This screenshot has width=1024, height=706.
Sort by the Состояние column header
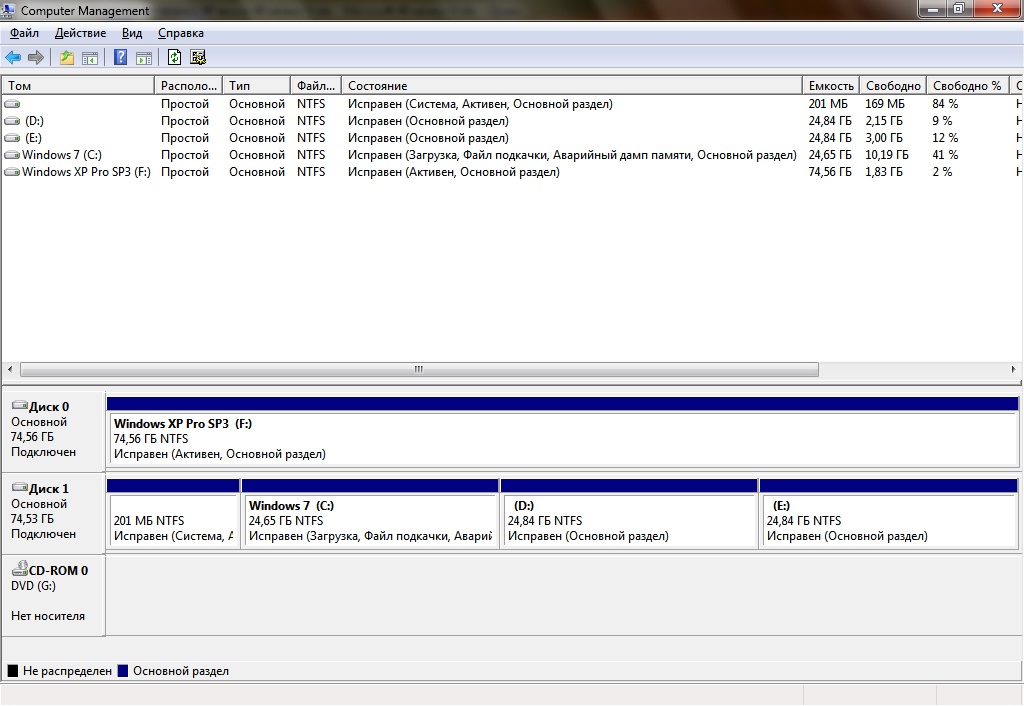coord(571,86)
